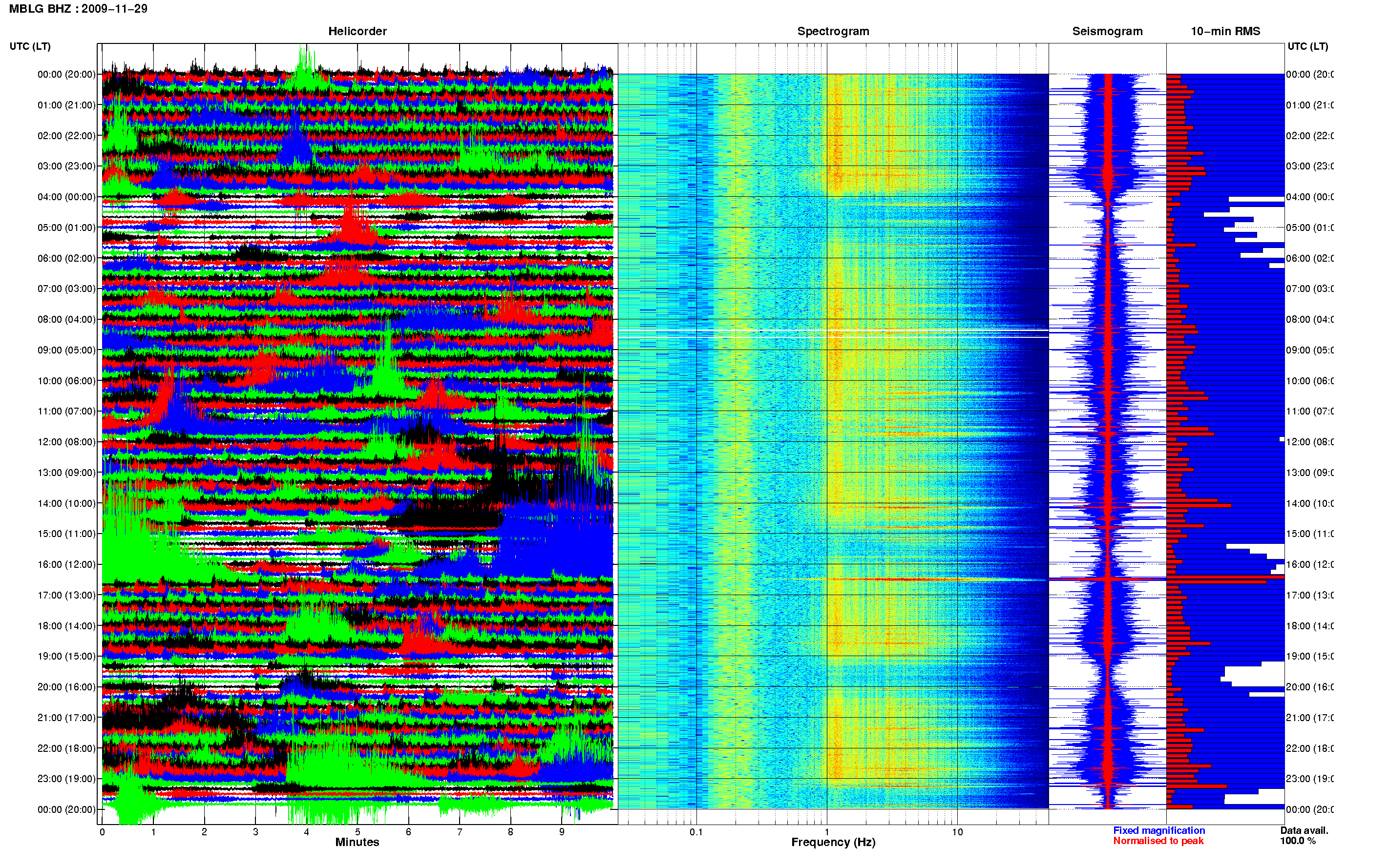Viewport: 1389px width, 868px height.
Task: Click the left '16:00 (12:00)' time label
Action: click(x=66, y=564)
